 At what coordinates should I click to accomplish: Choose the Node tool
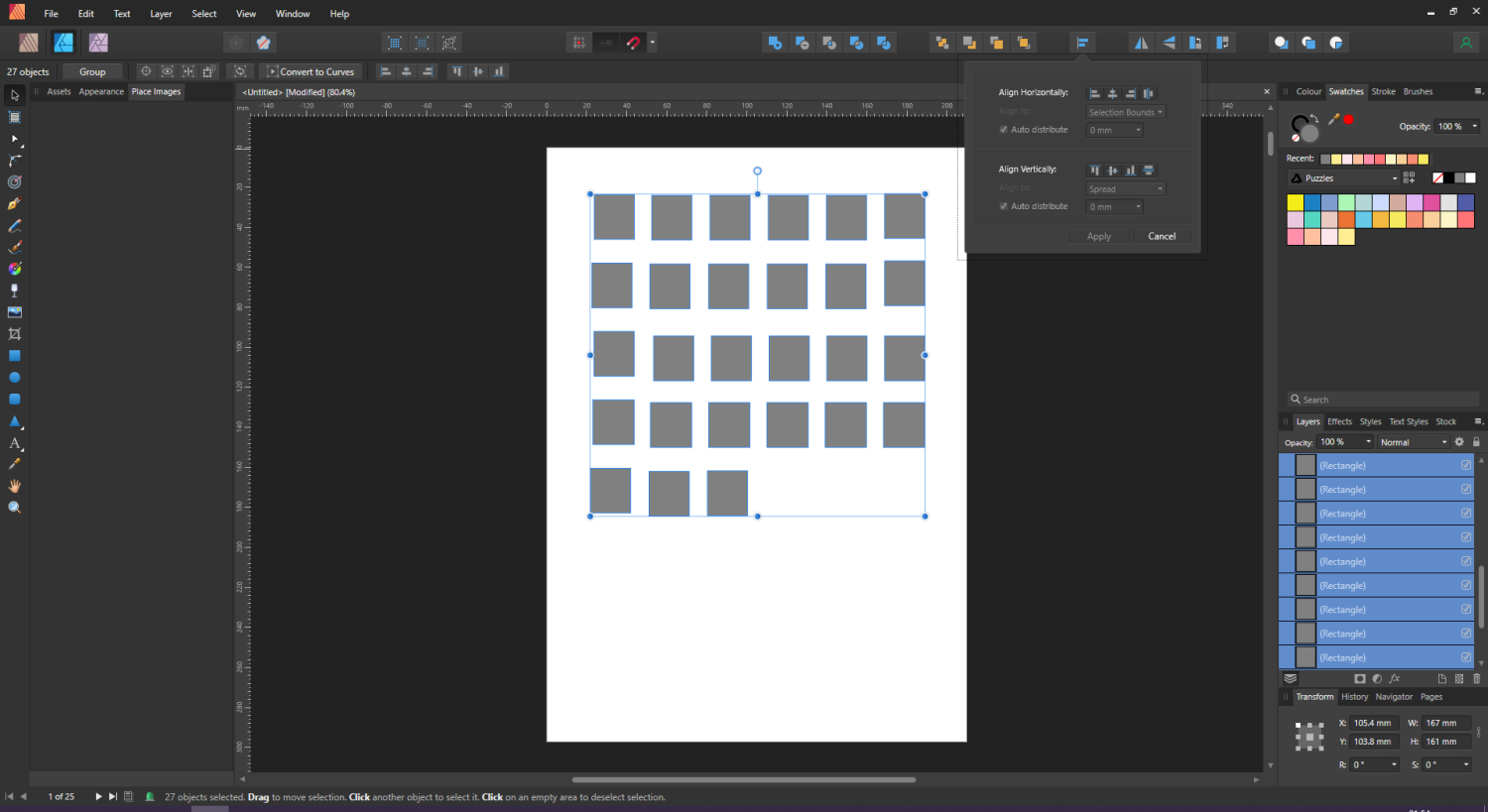coord(14,139)
